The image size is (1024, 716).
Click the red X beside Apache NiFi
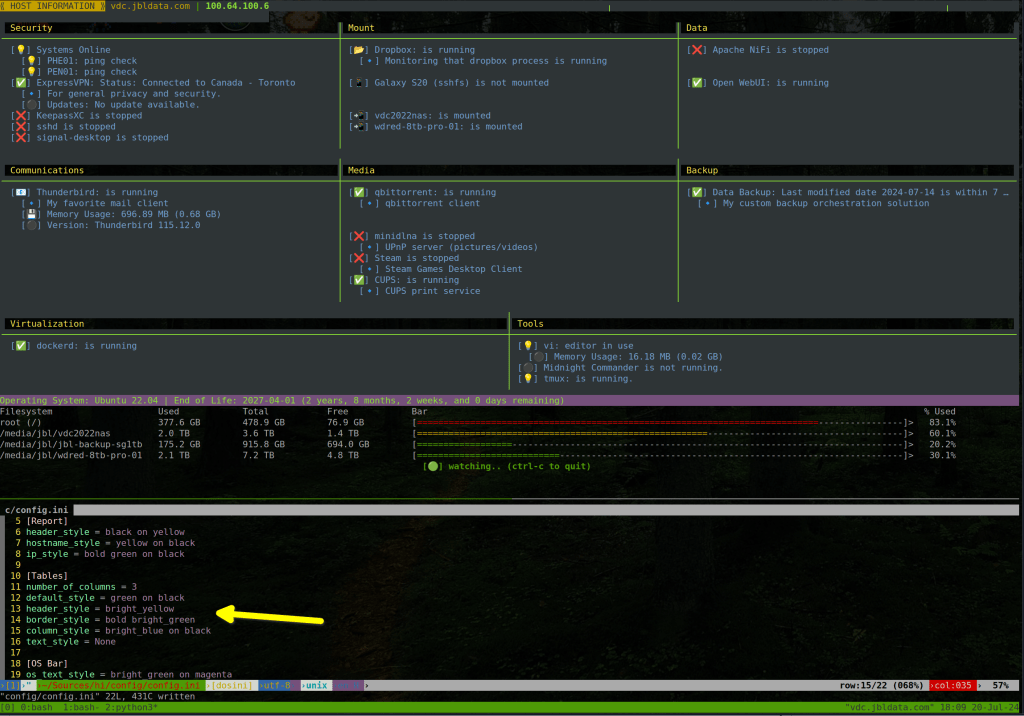click(x=697, y=50)
